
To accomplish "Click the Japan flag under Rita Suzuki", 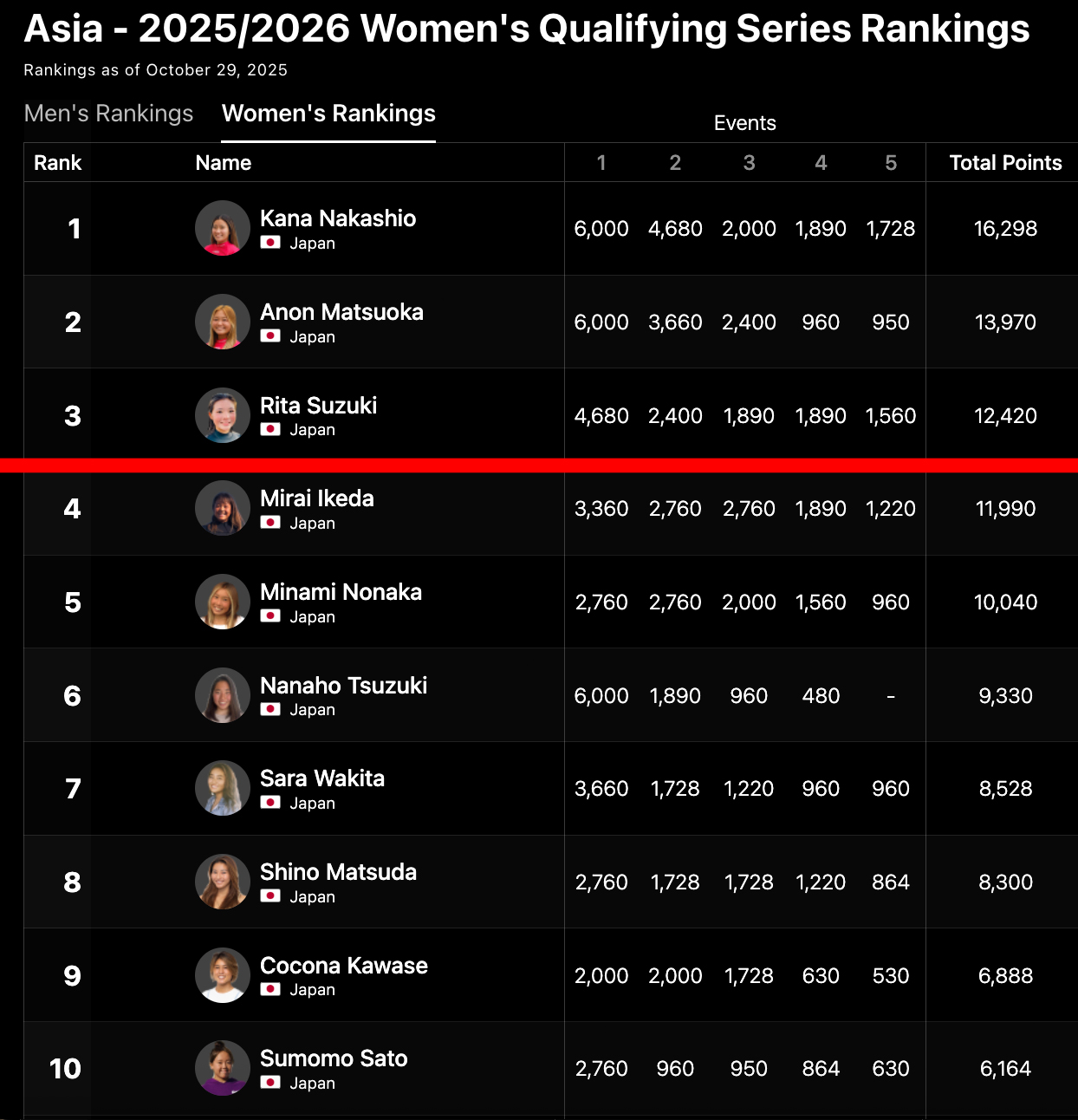I will click(270, 430).
